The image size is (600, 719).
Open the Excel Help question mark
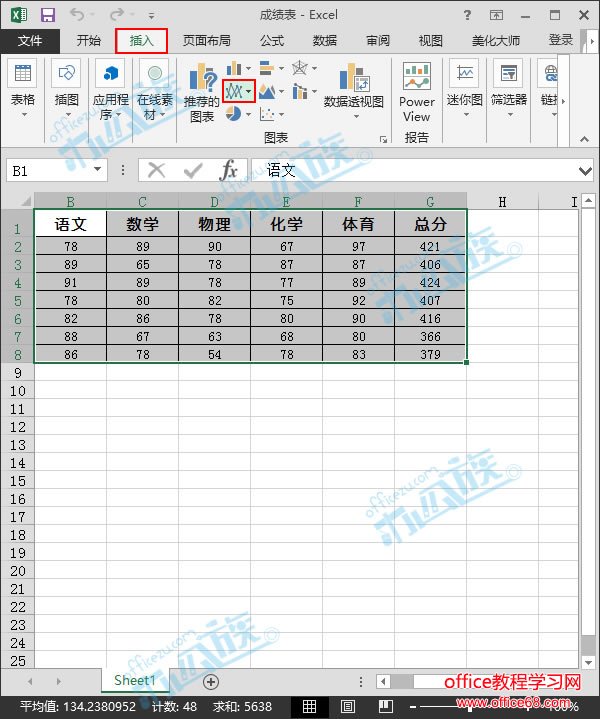467,15
